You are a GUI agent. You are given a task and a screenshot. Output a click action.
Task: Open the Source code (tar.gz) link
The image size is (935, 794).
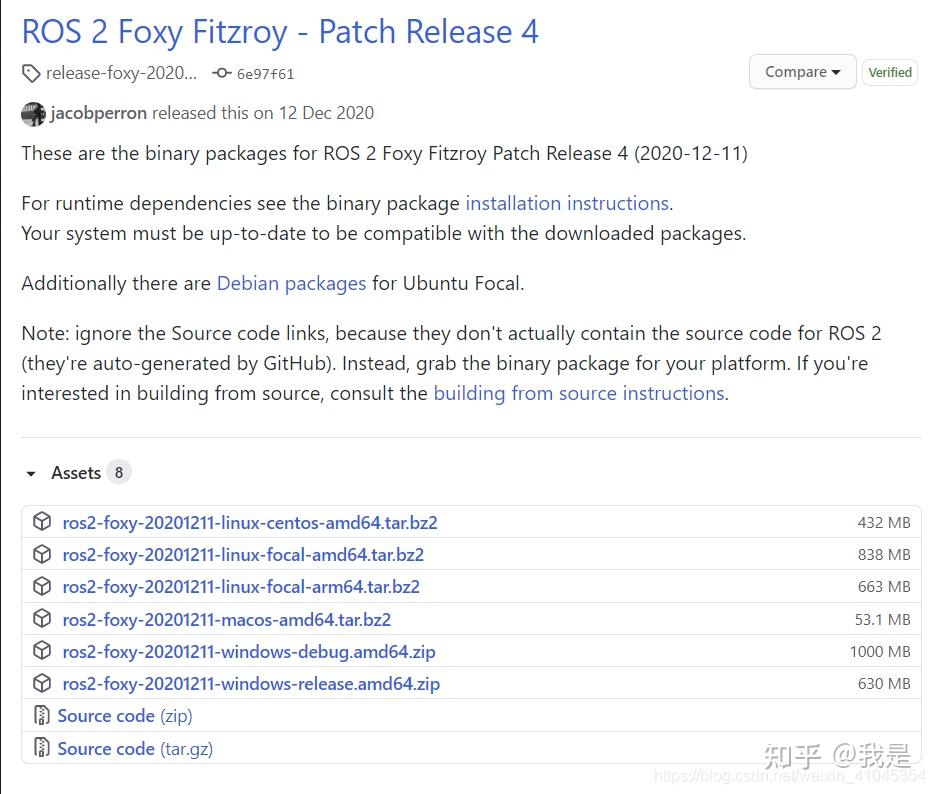click(x=134, y=748)
